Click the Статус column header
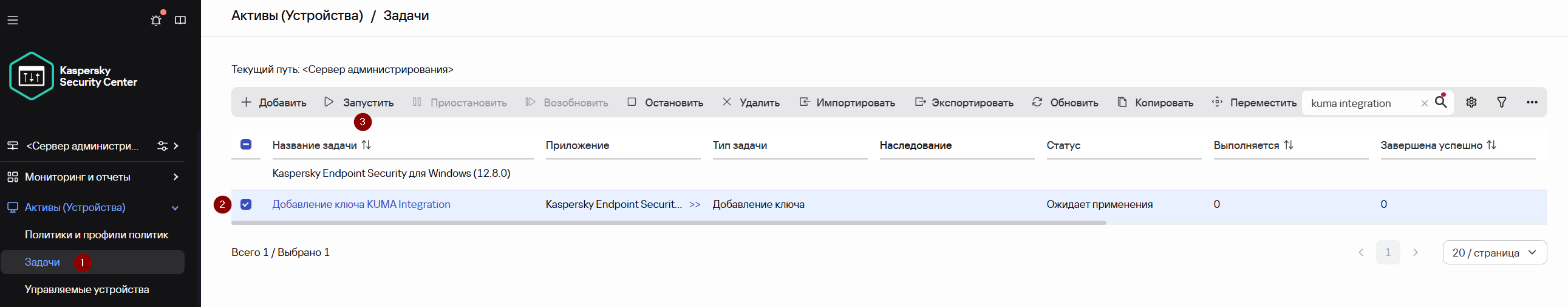1568x307 pixels. coord(1063,145)
